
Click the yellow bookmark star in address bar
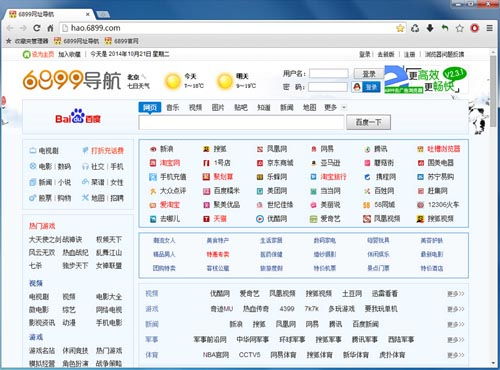pyautogui.click(x=400, y=28)
